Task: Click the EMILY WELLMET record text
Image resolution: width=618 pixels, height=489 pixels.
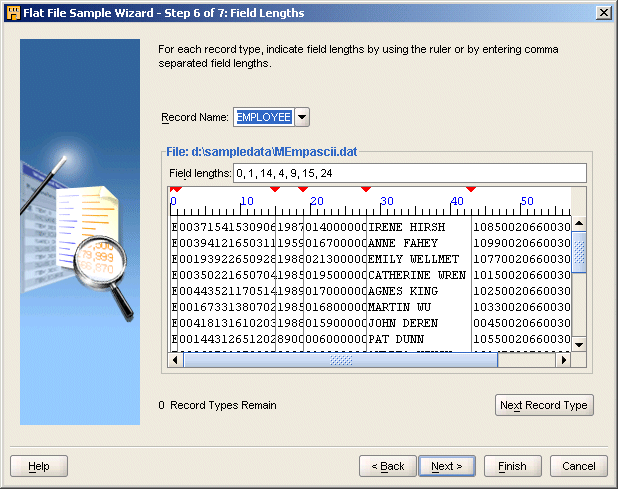Action: click(x=413, y=259)
